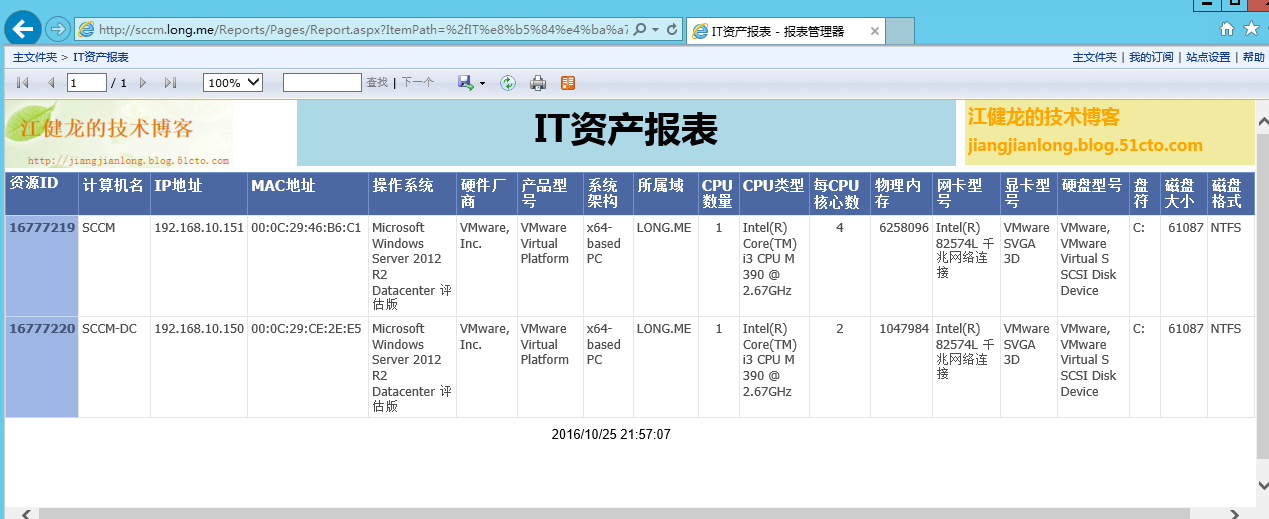Viewport: 1269px width, 519px height.
Task: Click the IT资产报表 report title
Action: coord(626,130)
